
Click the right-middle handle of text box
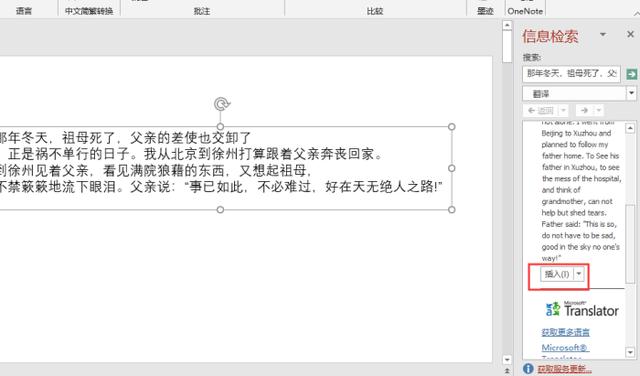451,168
